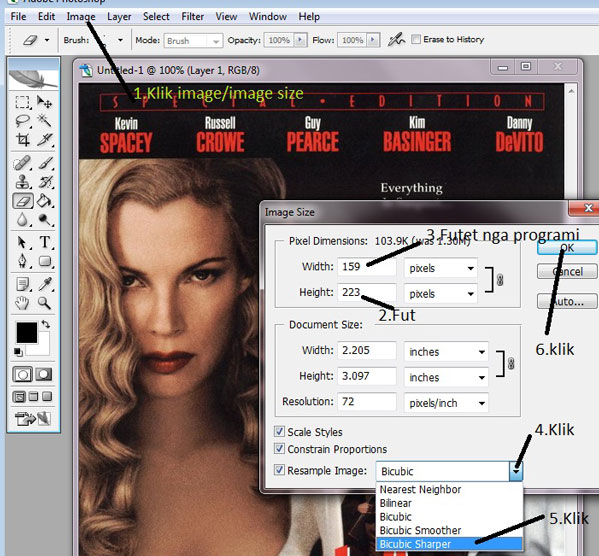
Task: Click Jump to ImageReady icon
Action: [x=33, y=419]
